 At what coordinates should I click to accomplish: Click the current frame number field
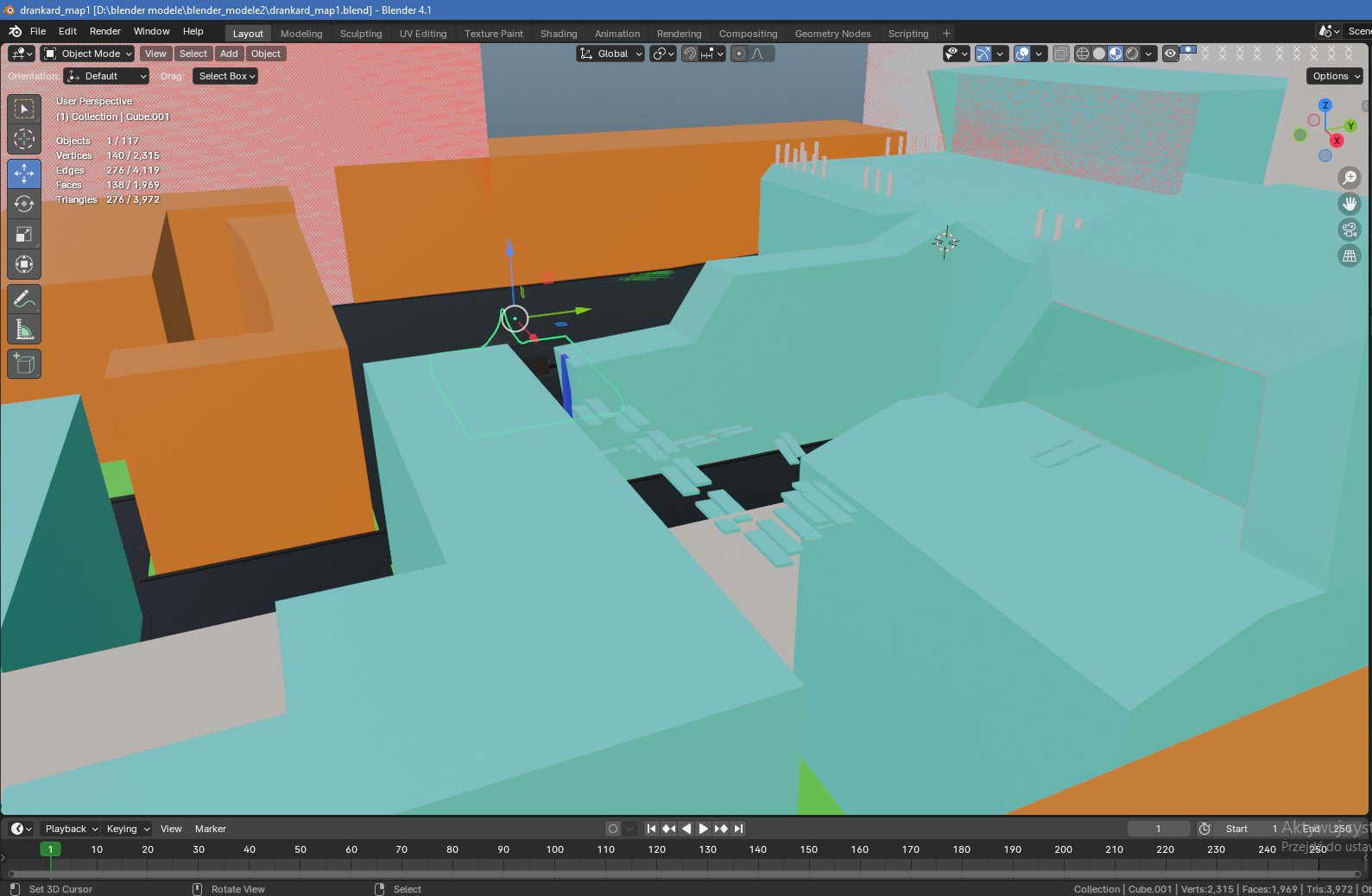tap(1159, 829)
